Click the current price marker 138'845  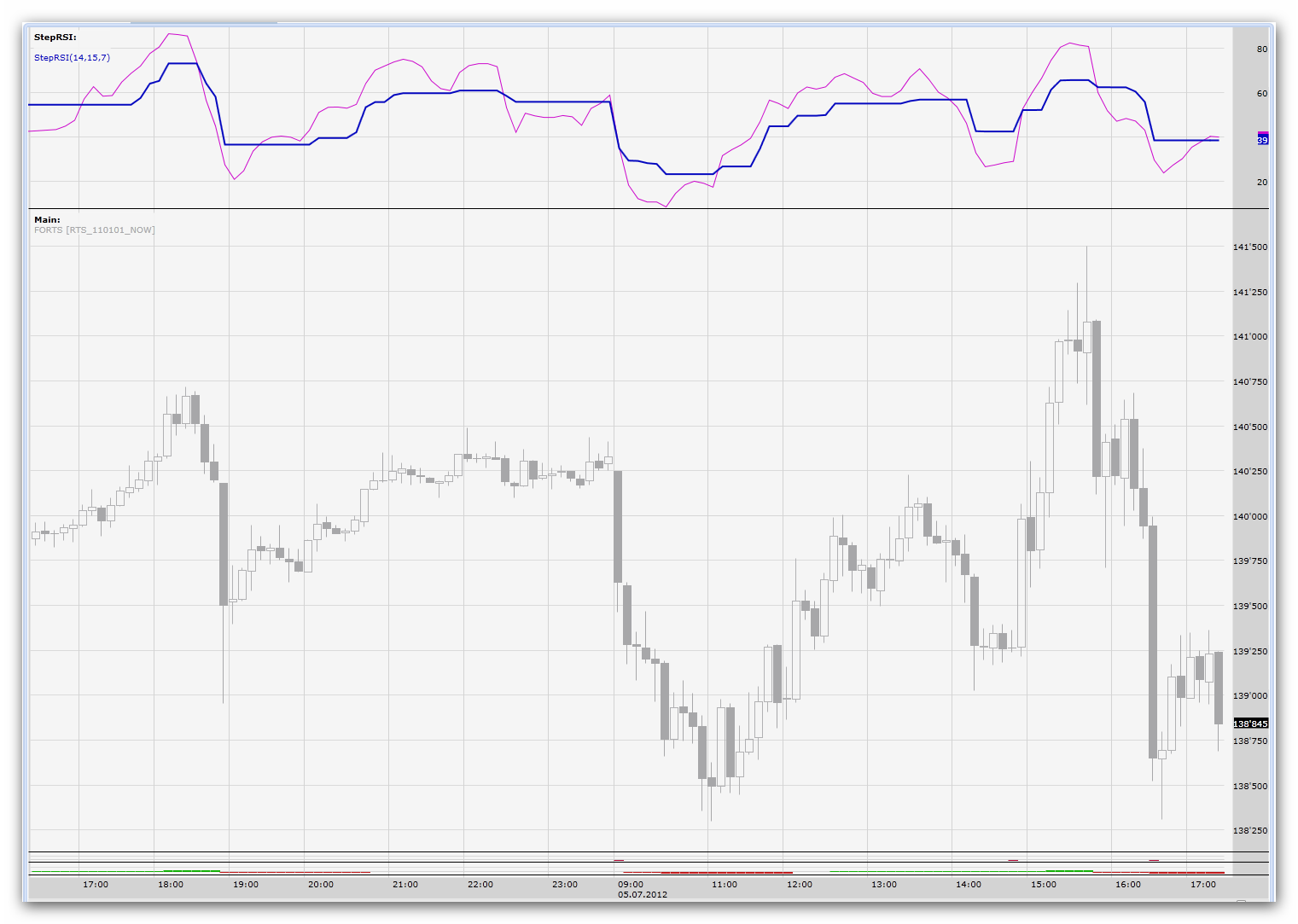(1251, 724)
